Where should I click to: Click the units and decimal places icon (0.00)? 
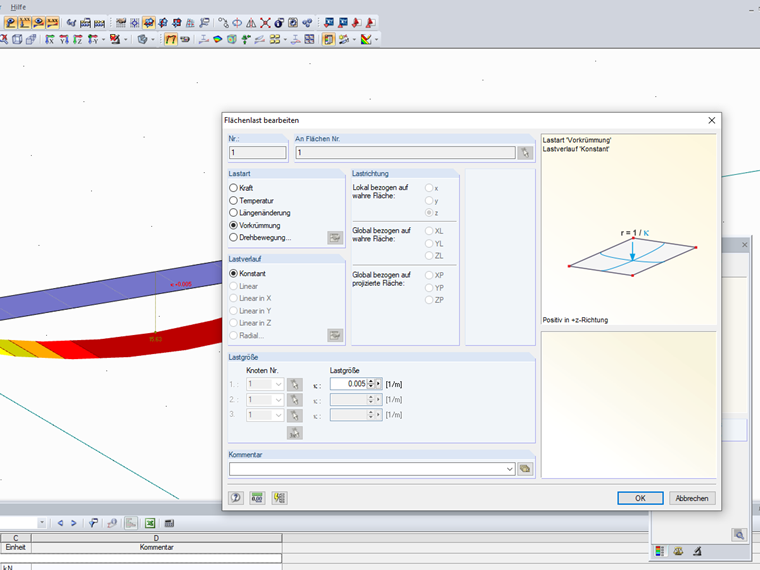[x=257, y=498]
